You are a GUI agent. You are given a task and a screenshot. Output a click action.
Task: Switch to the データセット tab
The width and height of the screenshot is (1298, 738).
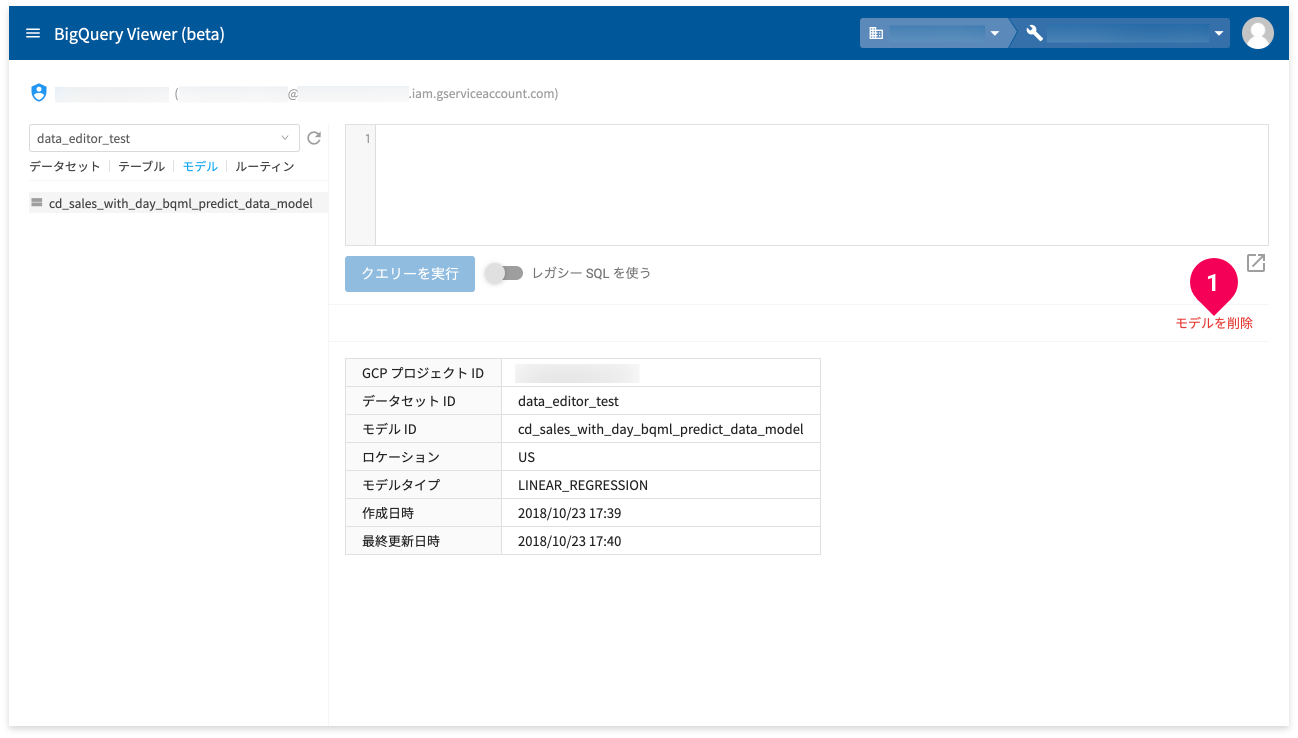65,167
